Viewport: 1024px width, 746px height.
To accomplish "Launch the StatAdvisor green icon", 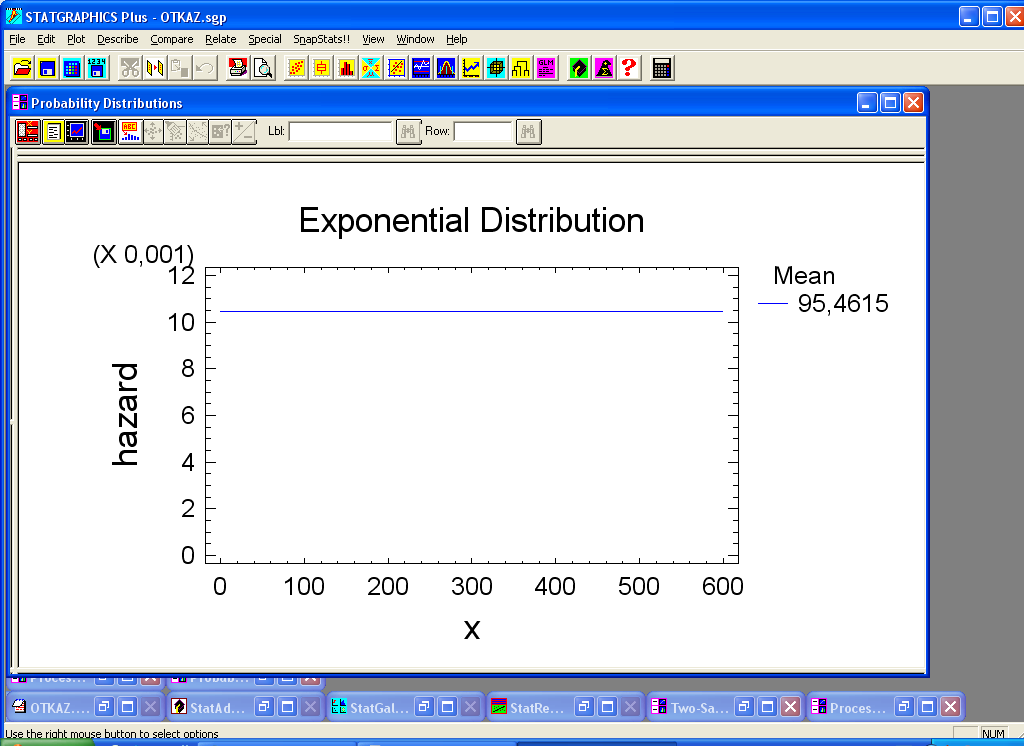I will coord(579,68).
